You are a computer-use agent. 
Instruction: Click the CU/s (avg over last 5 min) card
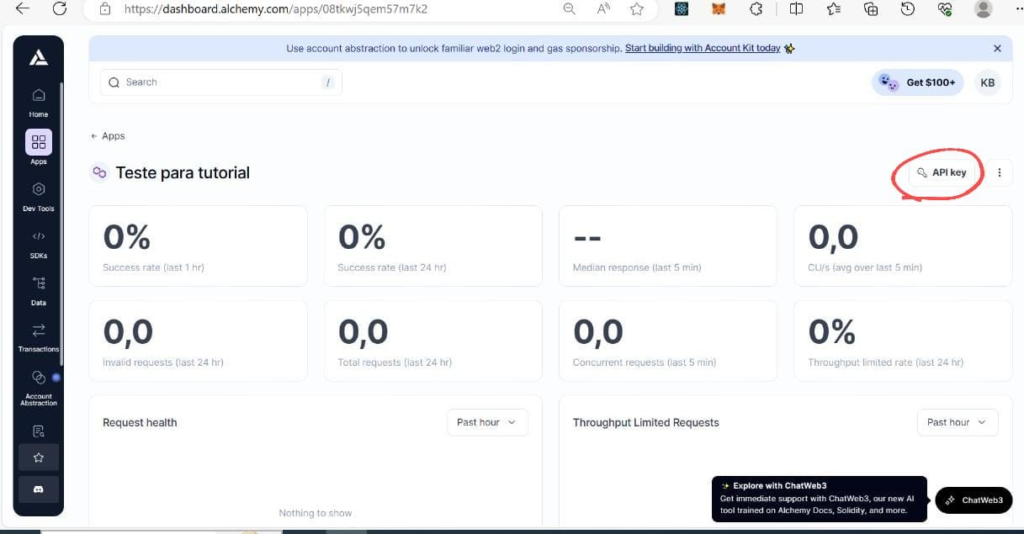903,246
